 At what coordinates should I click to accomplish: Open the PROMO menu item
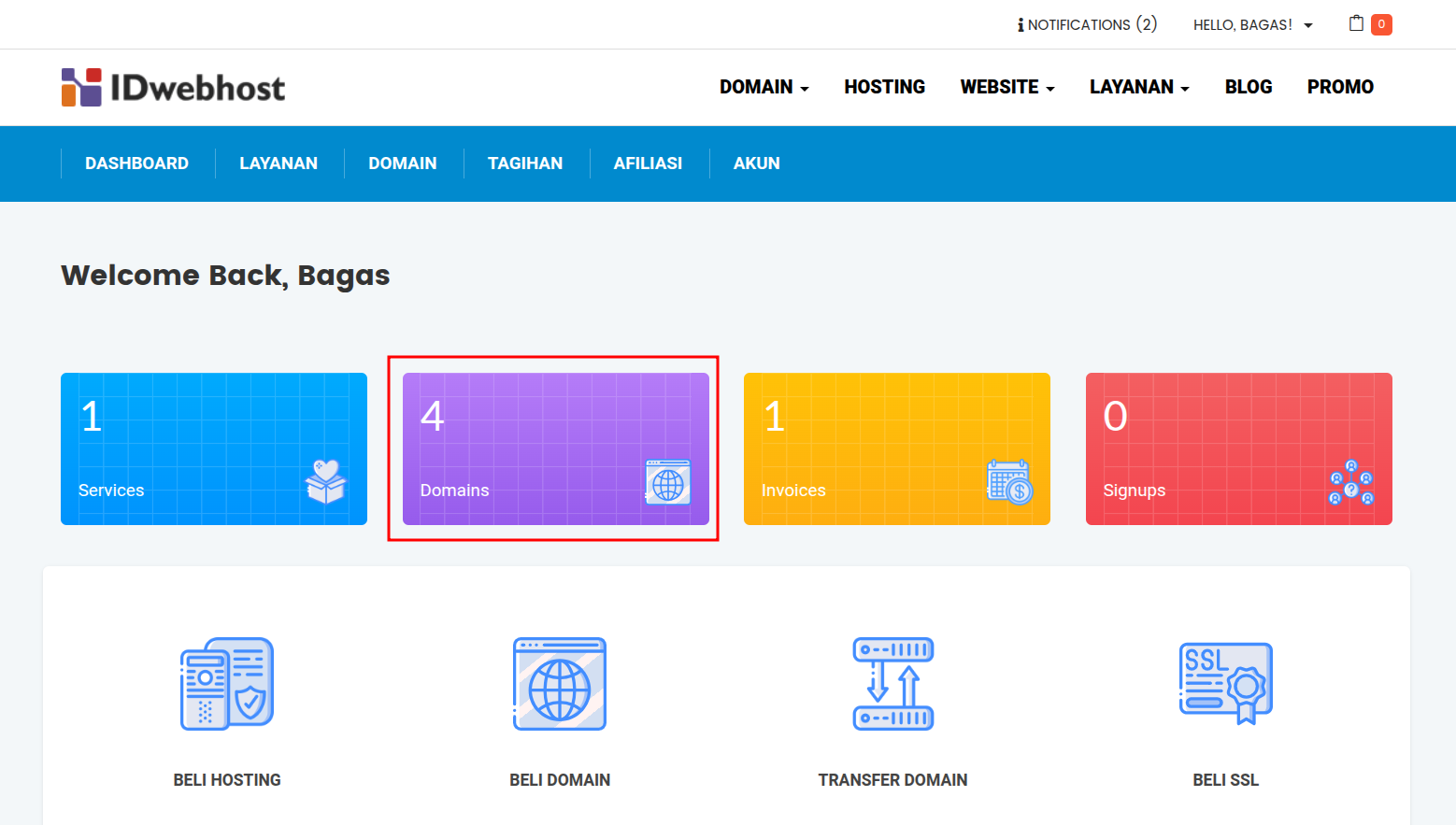1340,87
